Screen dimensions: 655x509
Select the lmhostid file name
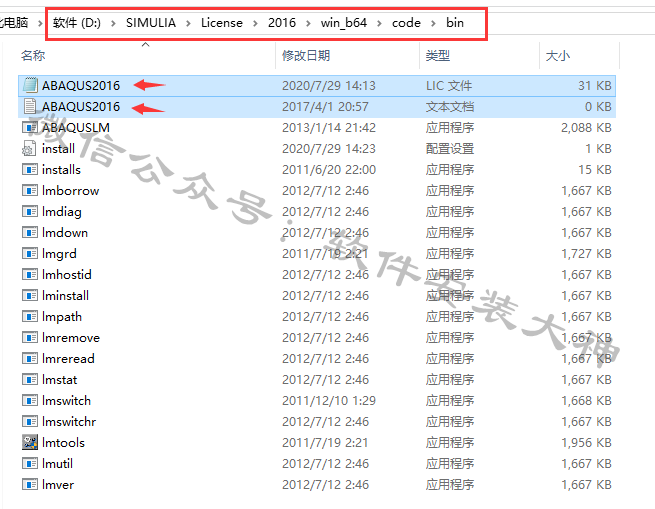pyautogui.click(x=67, y=275)
